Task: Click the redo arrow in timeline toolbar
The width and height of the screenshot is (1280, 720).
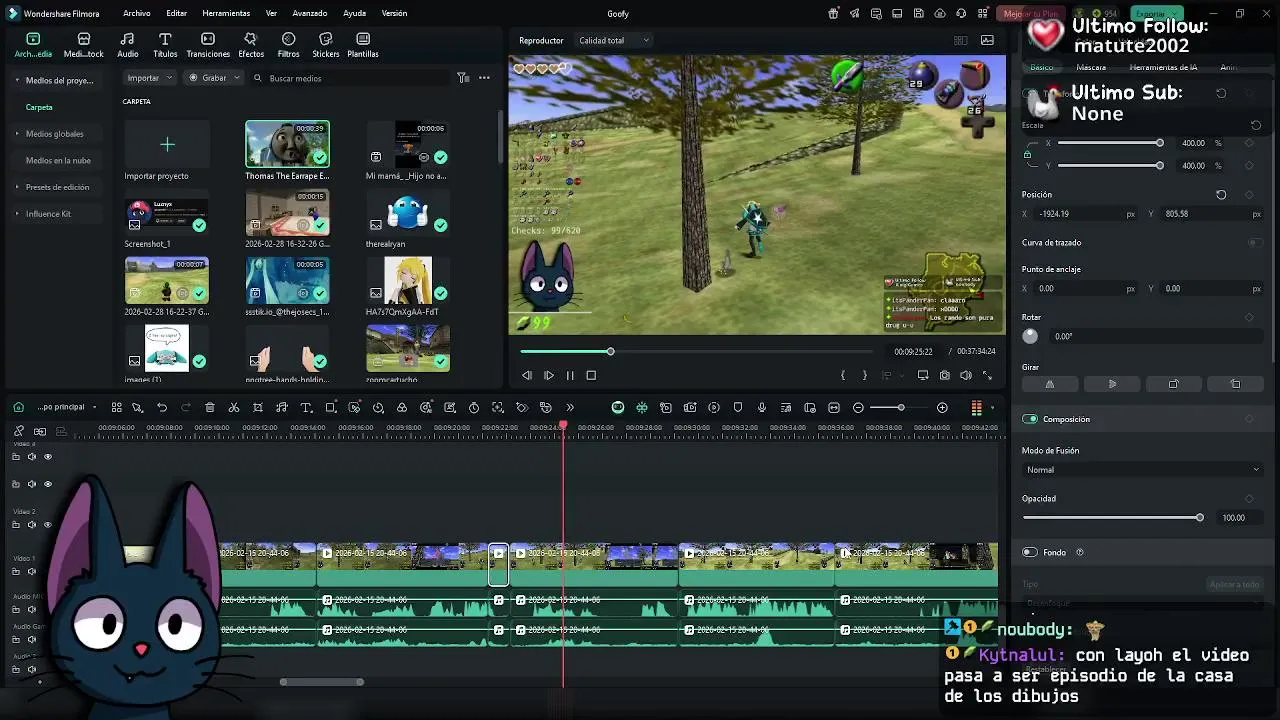Action: [186, 407]
